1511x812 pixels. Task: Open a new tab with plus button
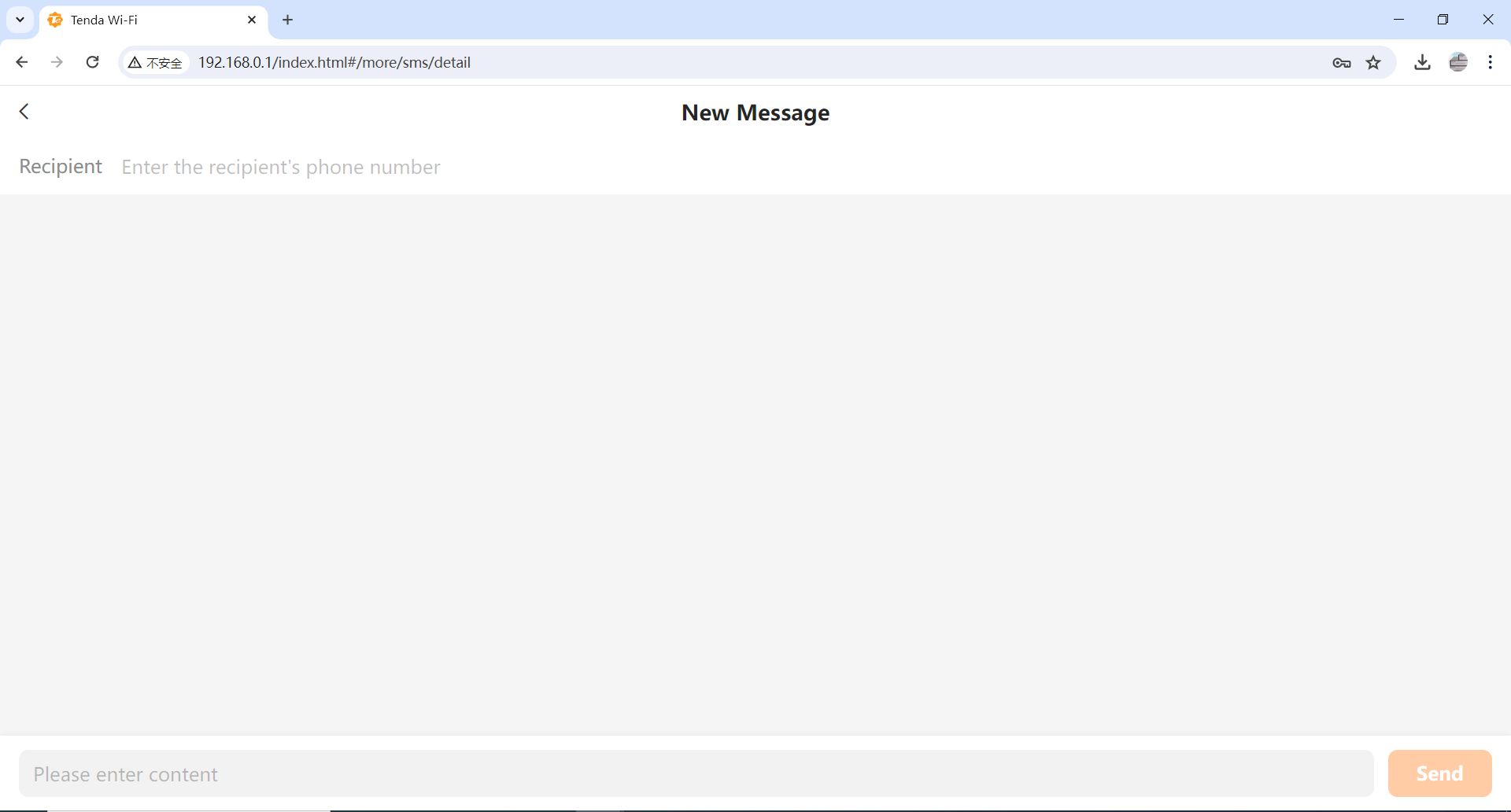[288, 20]
